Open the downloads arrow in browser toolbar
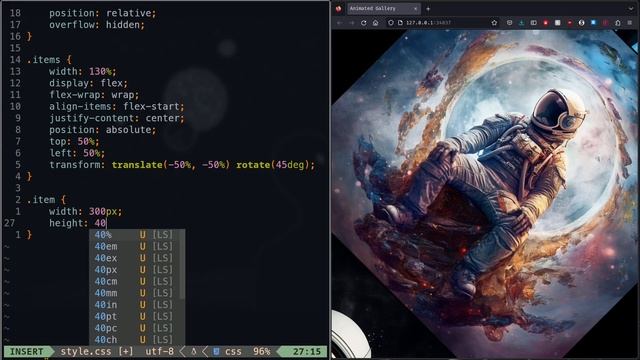640x360 pixels. pyautogui.click(x=521, y=23)
